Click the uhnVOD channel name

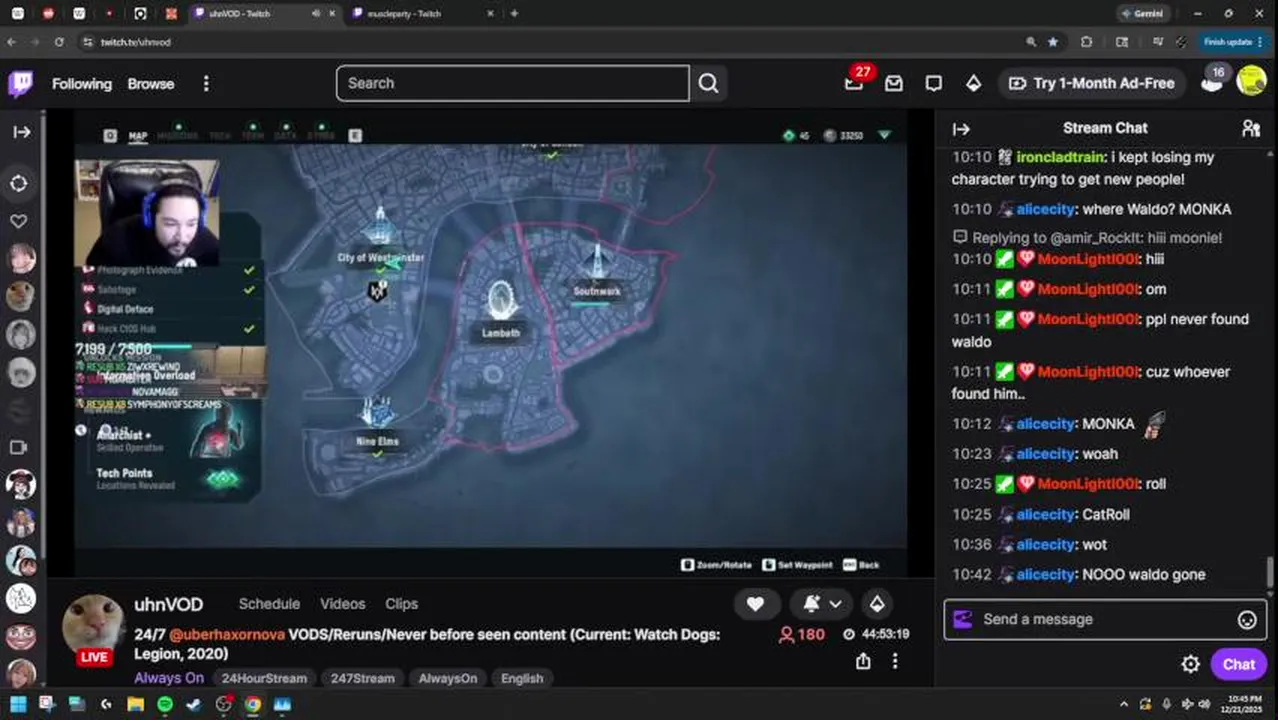pos(168,604)
